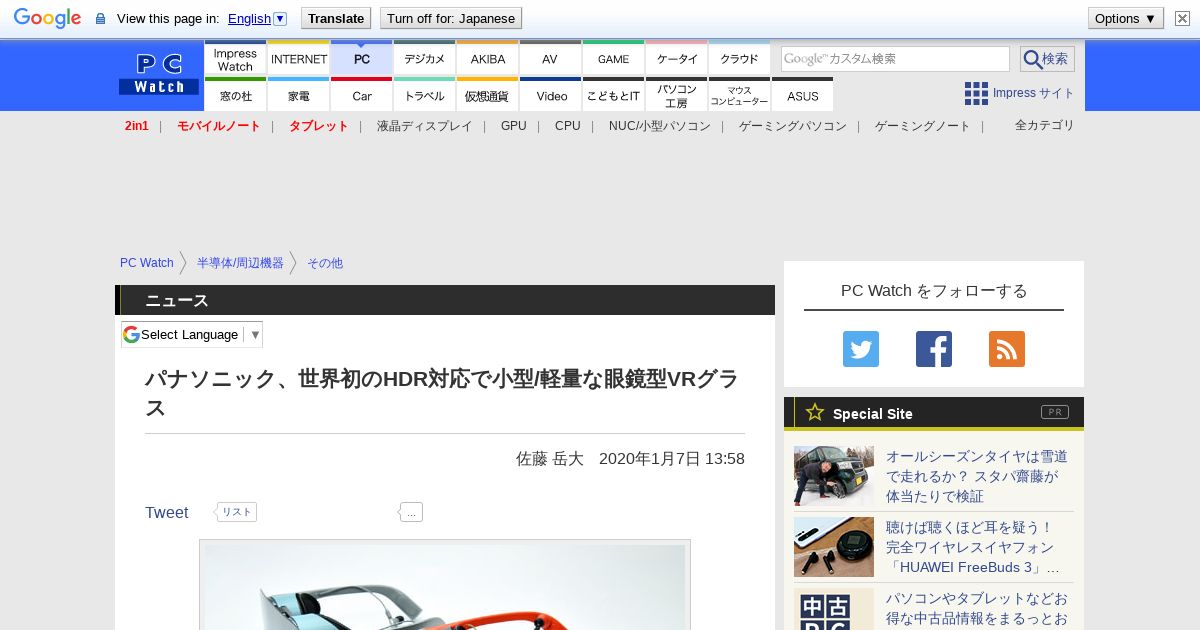Go to the ゲーミングパソコン category

pyautogui.click(x=792, y=126)
